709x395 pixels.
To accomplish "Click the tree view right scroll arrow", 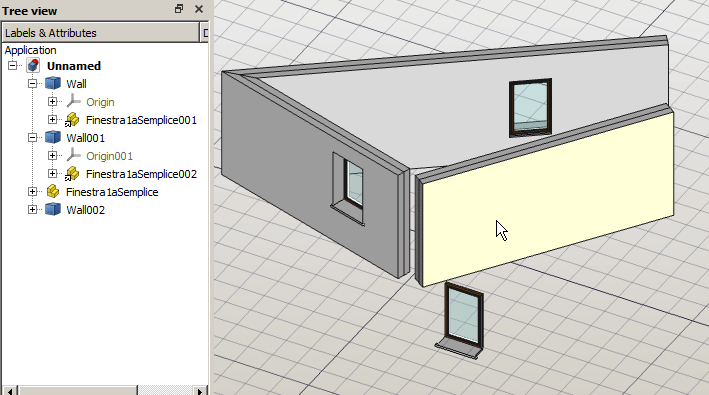I will pos(200,390).
